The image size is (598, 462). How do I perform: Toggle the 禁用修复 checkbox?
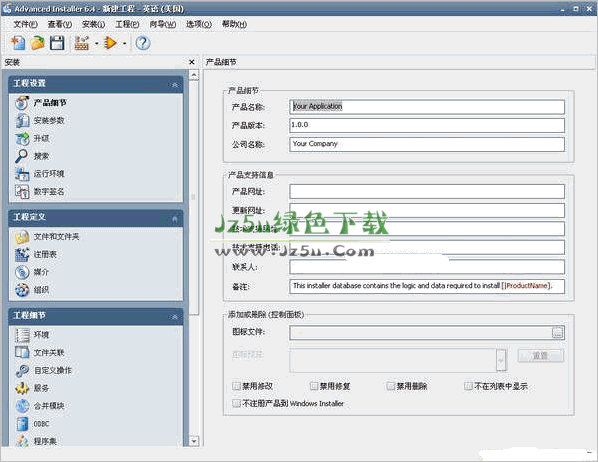314,386
